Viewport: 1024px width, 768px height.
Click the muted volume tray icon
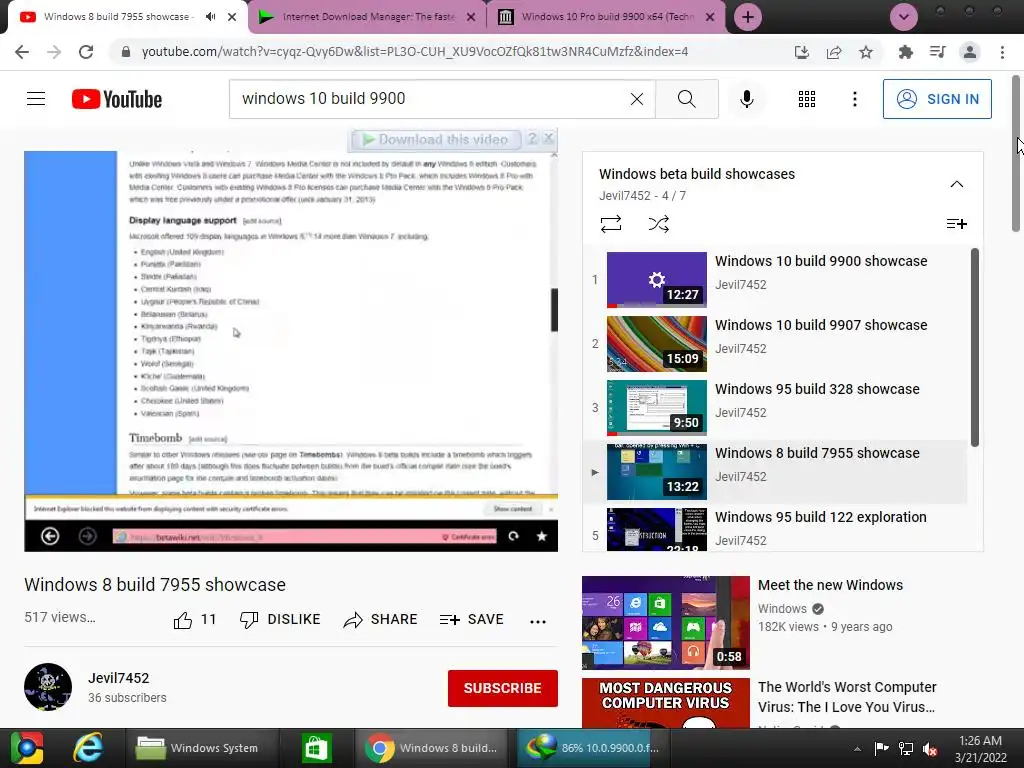(x=930, y=748)
